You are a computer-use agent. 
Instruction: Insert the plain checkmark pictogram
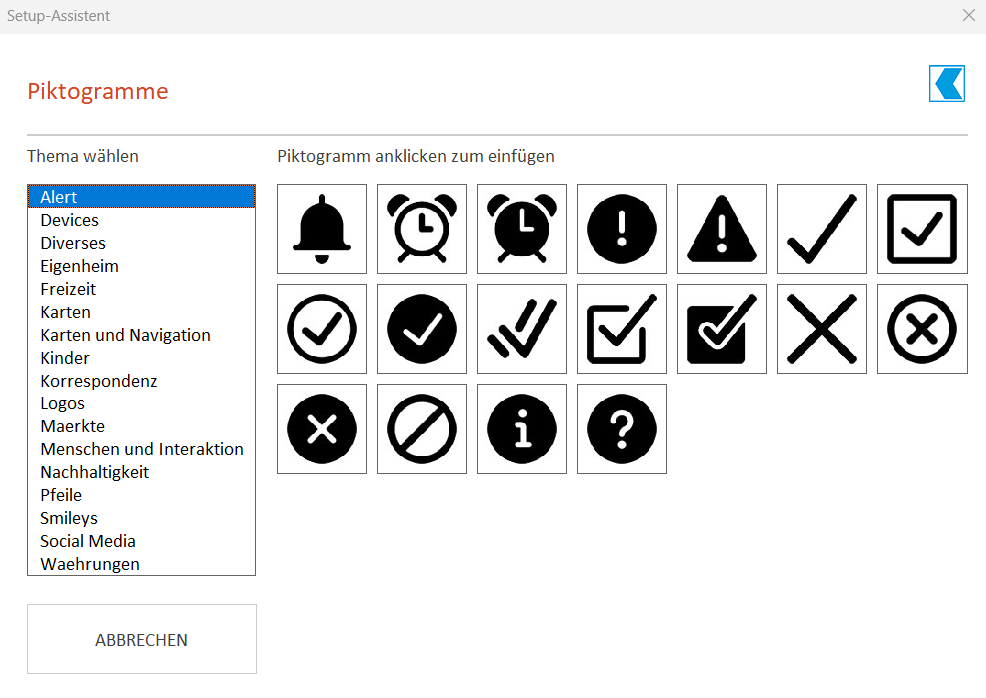pos(821,229)
